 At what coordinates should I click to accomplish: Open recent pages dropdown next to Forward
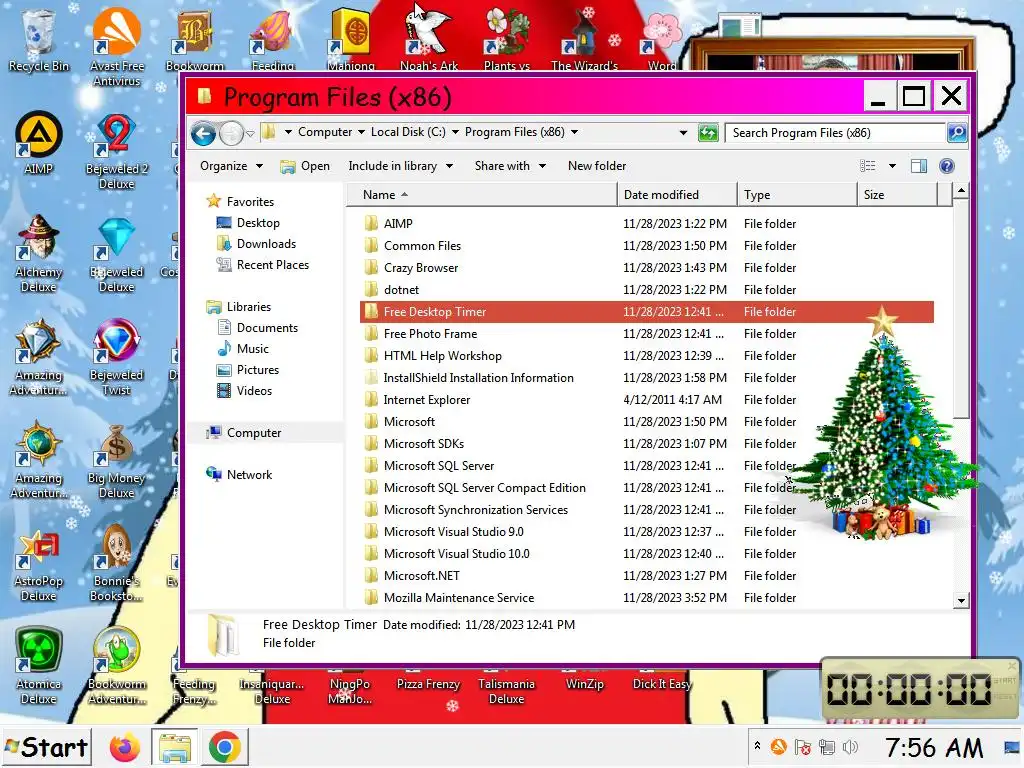(250, 133)
